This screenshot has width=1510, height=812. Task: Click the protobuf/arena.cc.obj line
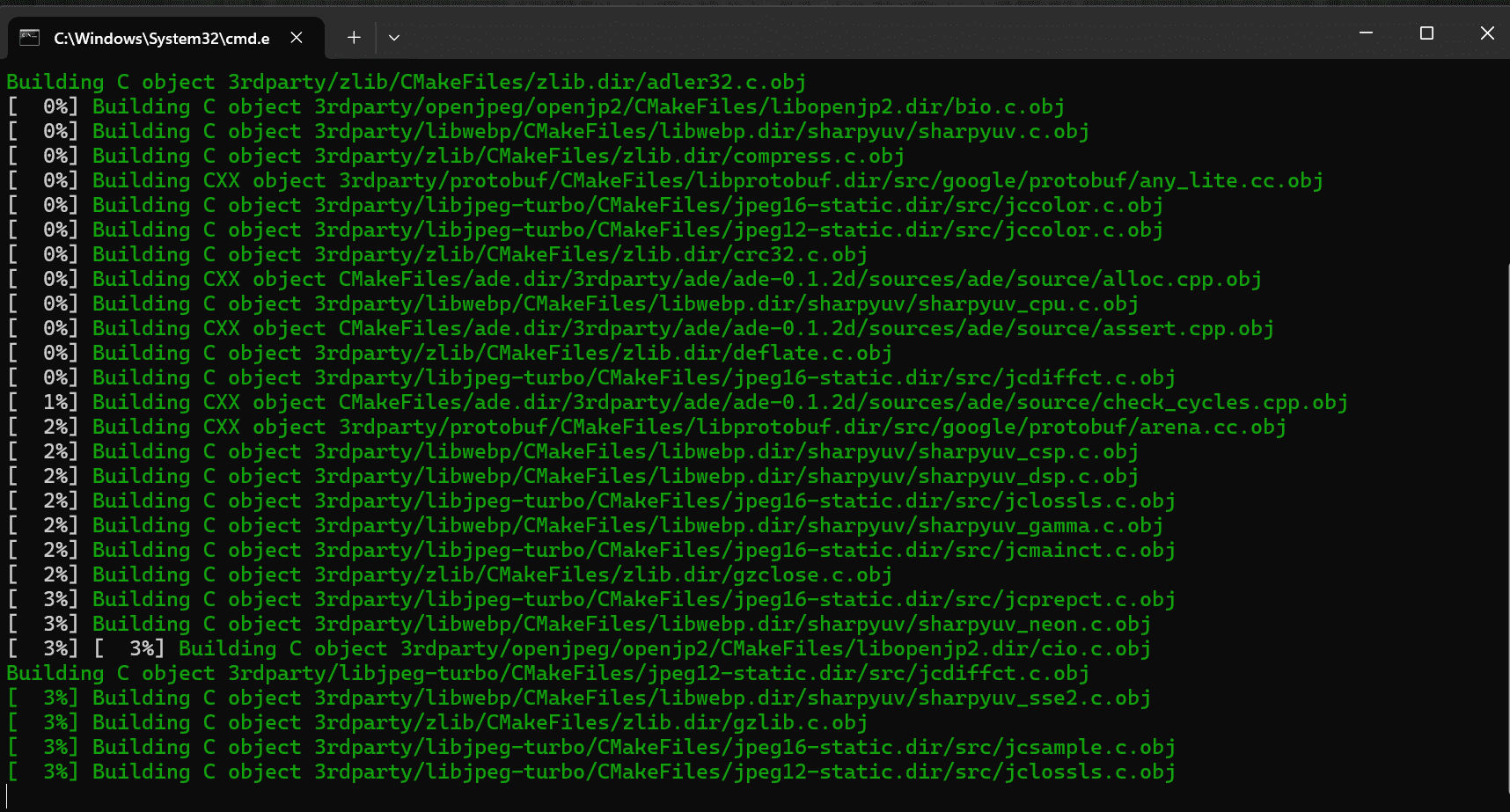coord(647,427)
